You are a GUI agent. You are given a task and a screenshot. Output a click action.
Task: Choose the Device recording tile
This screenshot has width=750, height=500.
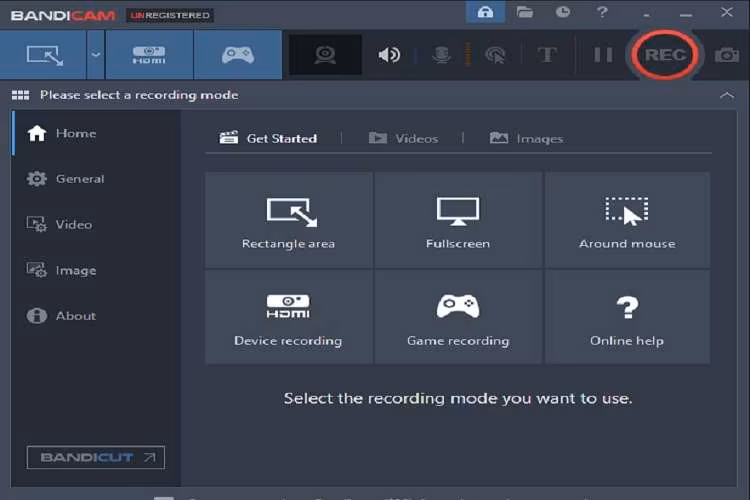pos(288,317)
